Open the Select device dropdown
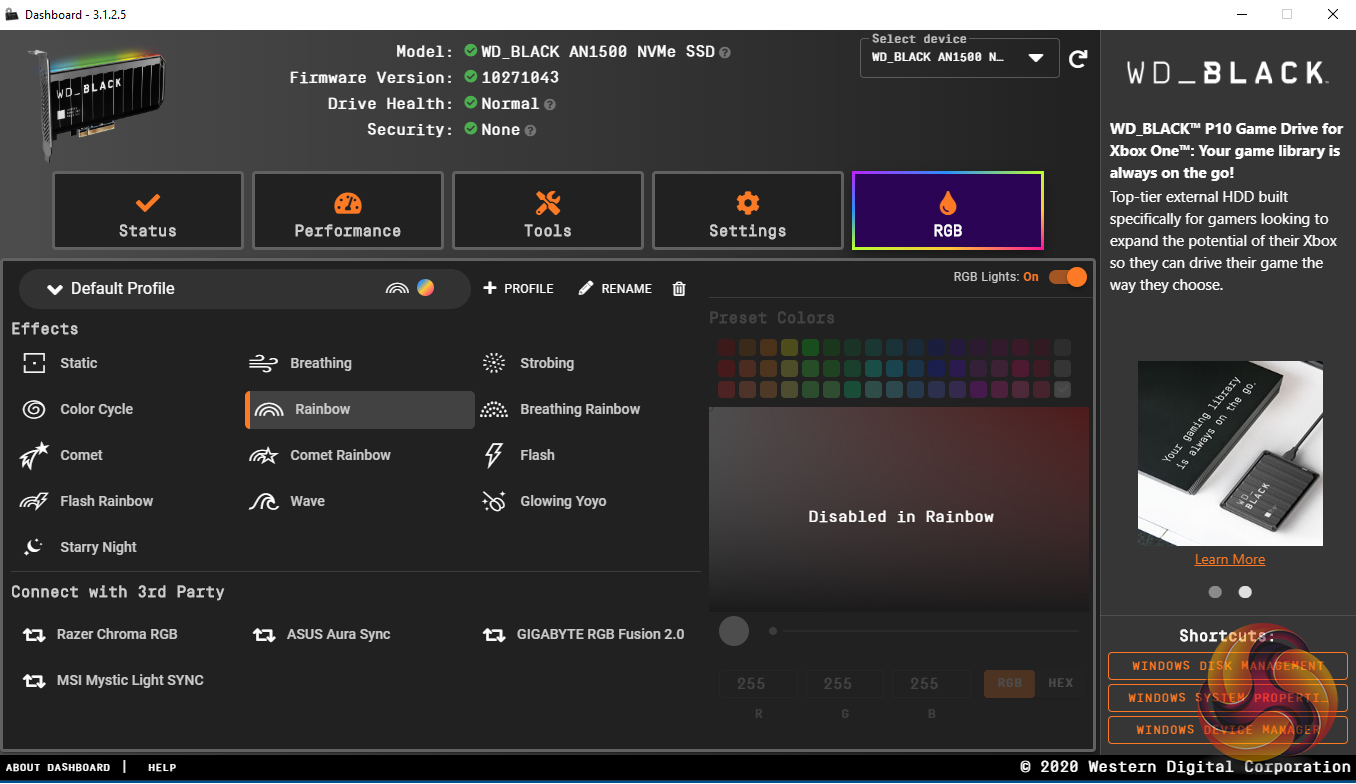 pyautogui.click(x=958, y=58)
